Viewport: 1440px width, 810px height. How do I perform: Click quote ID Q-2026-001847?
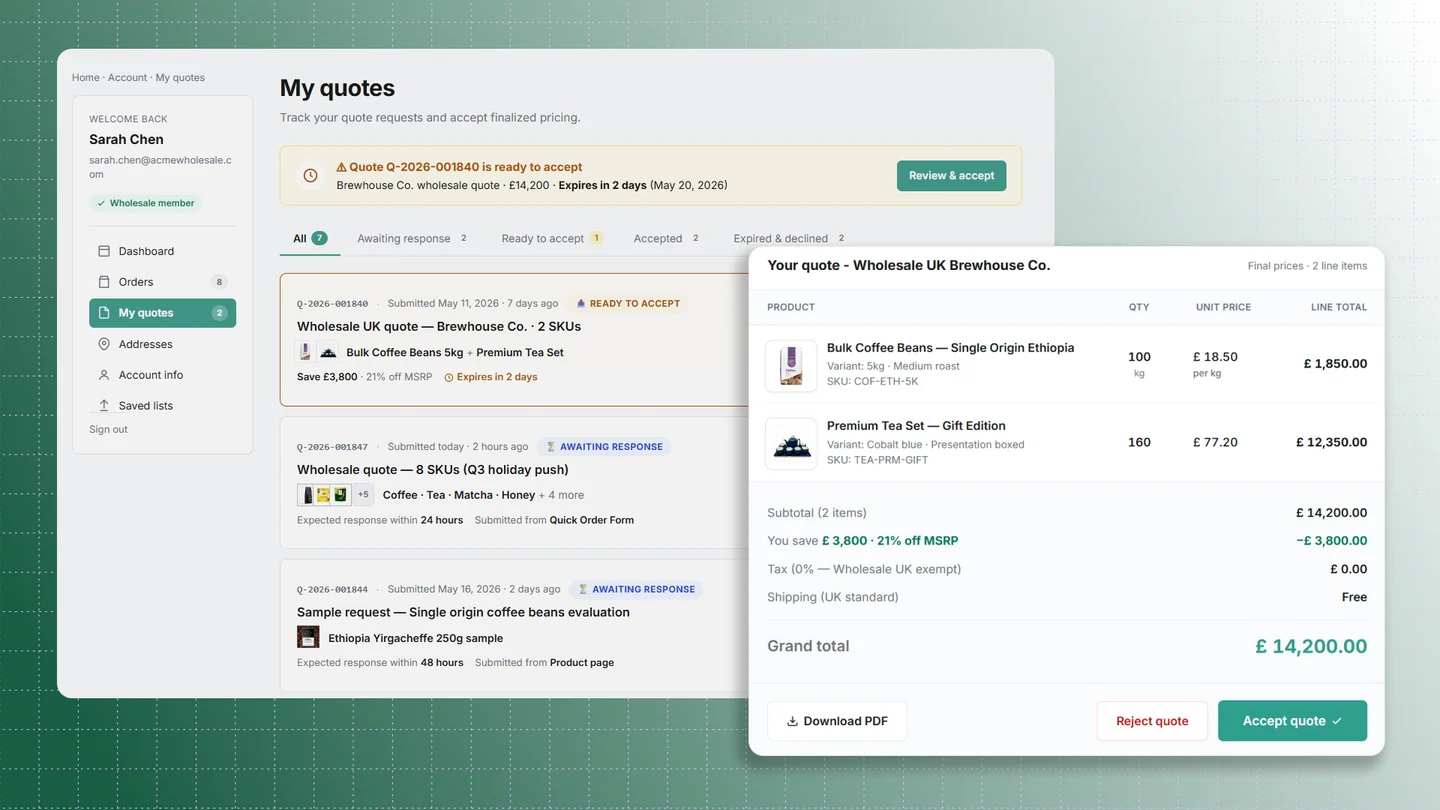click(332, 447)
